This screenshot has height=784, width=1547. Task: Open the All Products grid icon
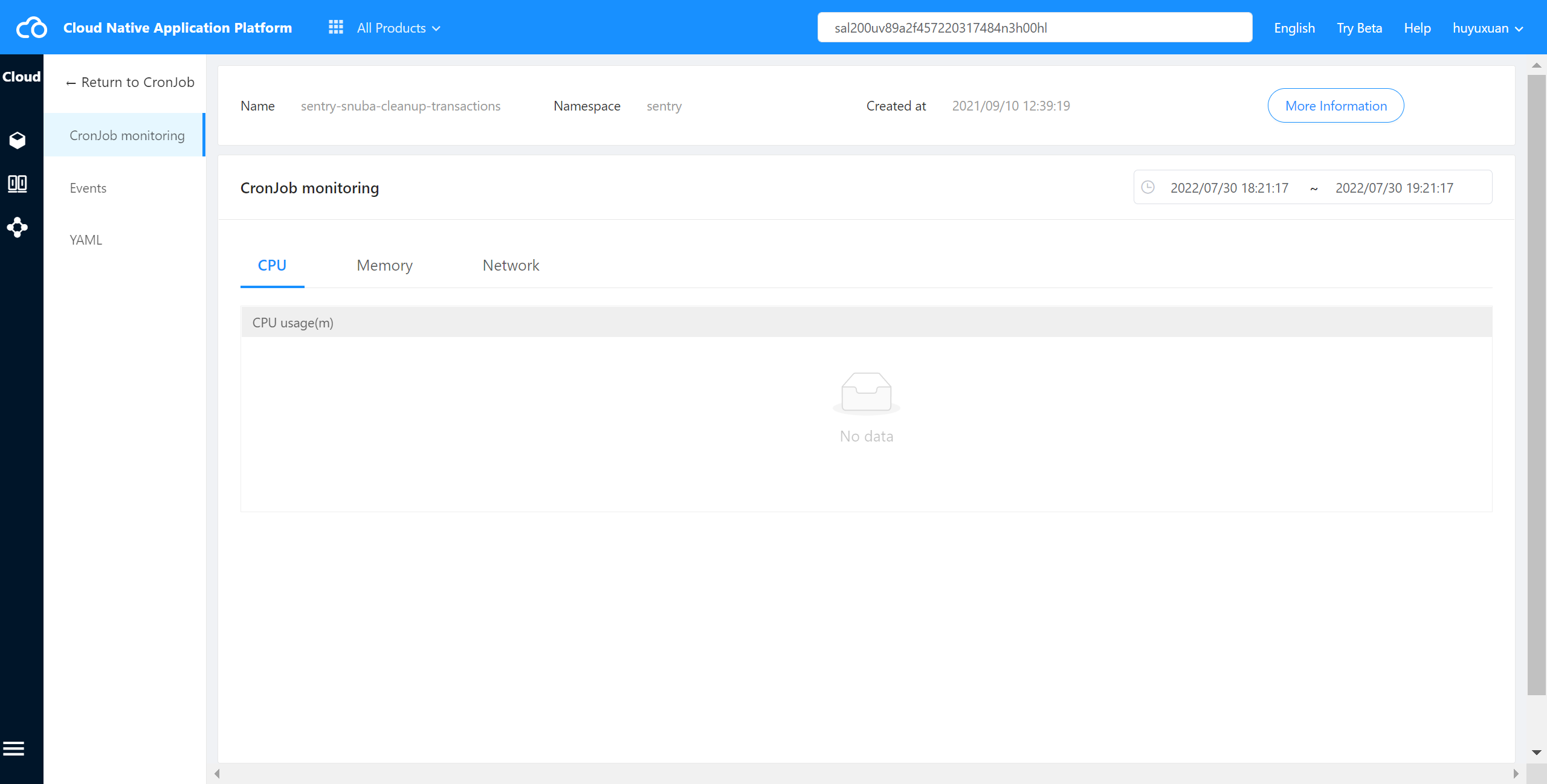point(336,27)
